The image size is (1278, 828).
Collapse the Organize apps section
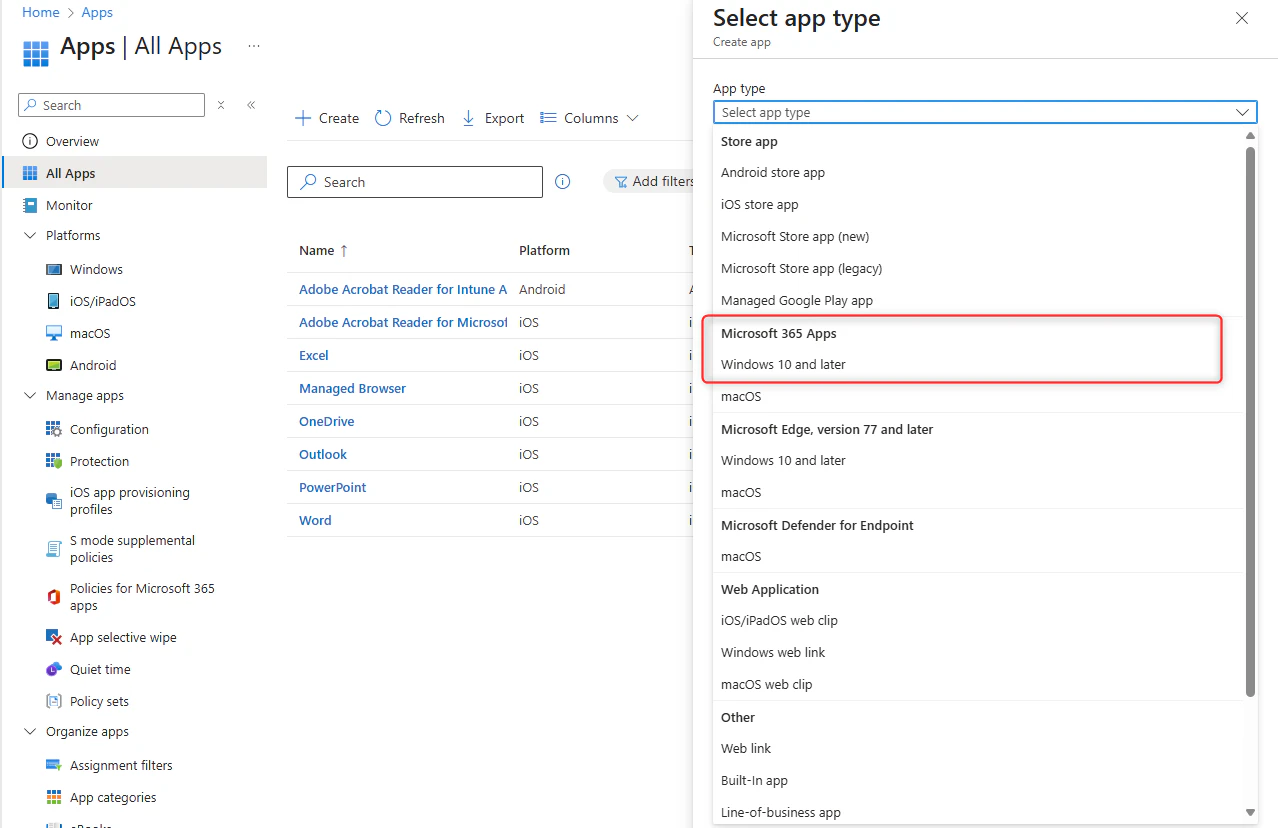(x=29, y=732)
